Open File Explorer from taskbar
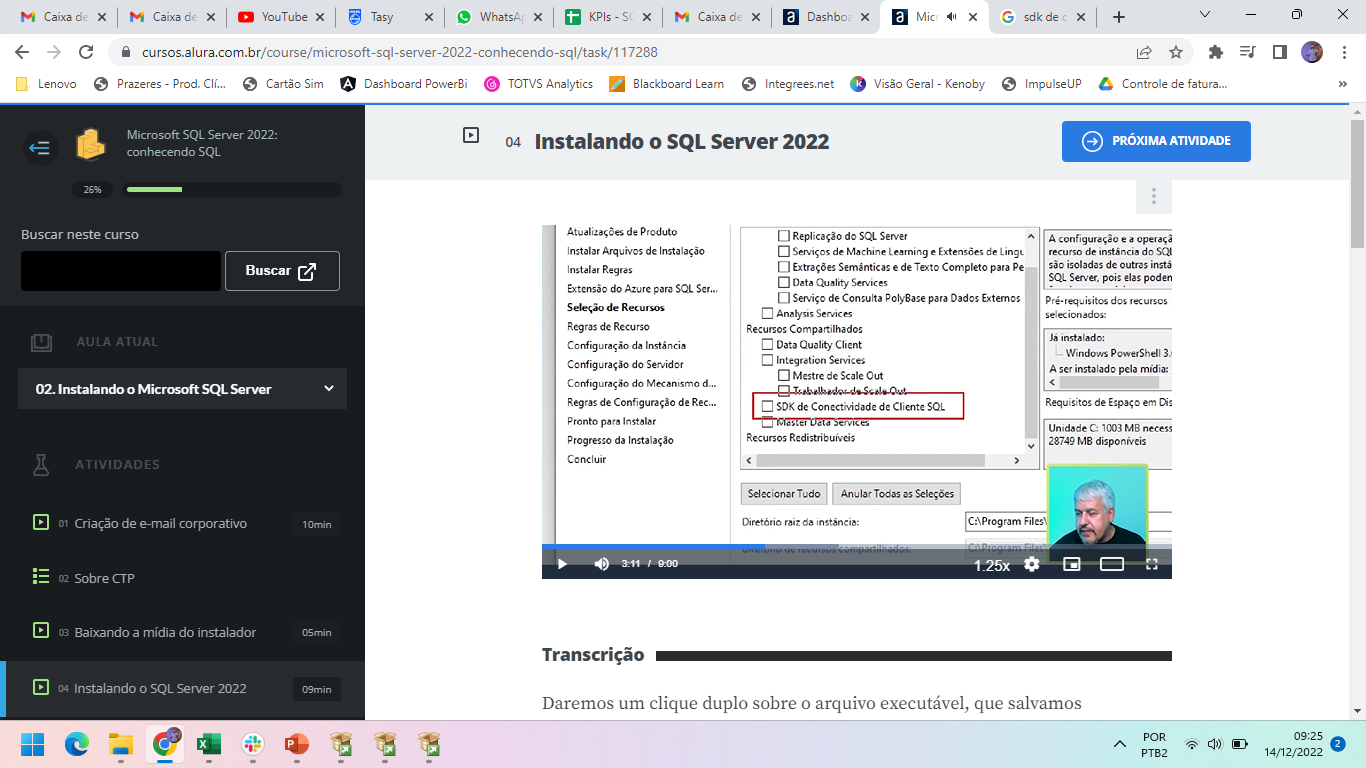The width and height of the screenshot is (1366, 768). (x=121, y=744)
